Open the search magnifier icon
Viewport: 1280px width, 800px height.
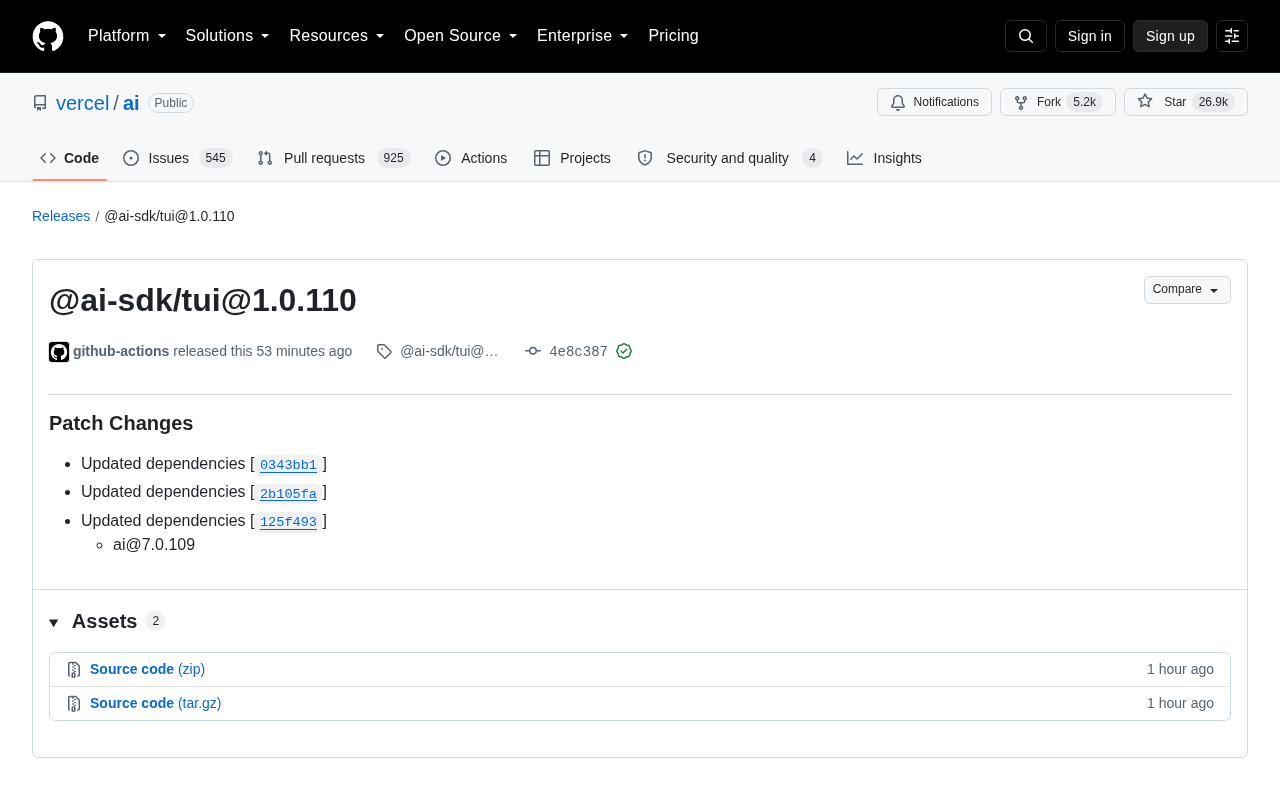point(1026,36)
